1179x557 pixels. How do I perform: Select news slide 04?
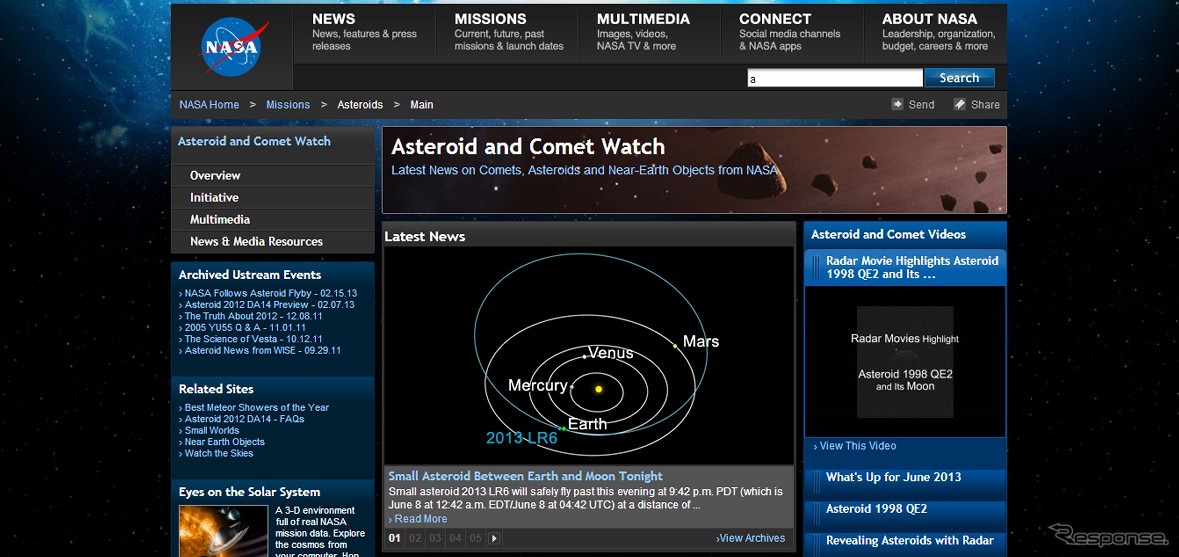point(456,538)
